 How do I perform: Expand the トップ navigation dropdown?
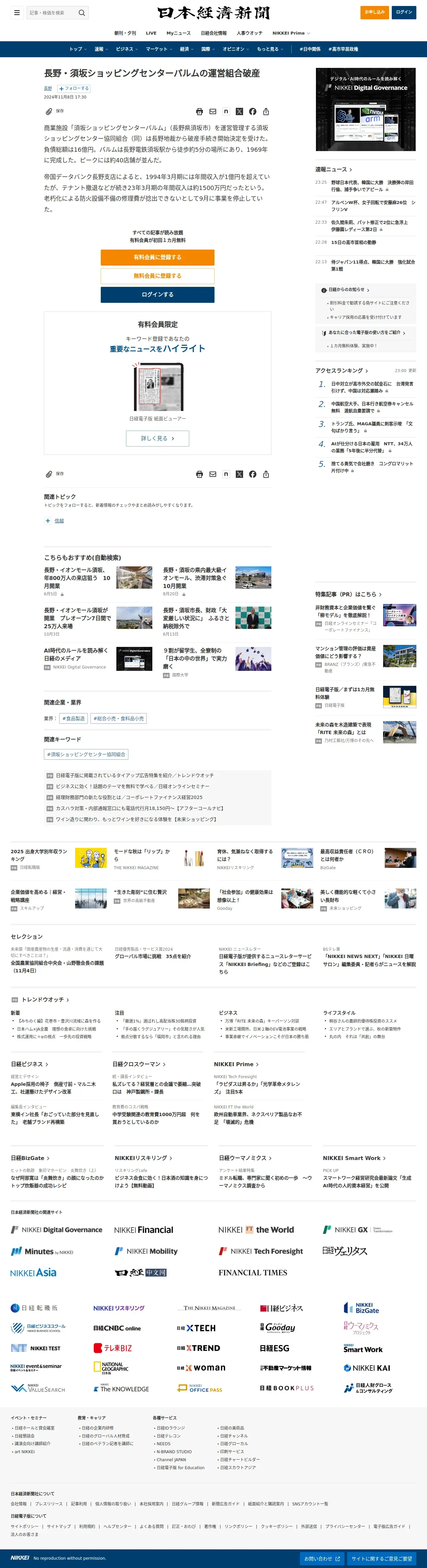[x=78, y=49]
